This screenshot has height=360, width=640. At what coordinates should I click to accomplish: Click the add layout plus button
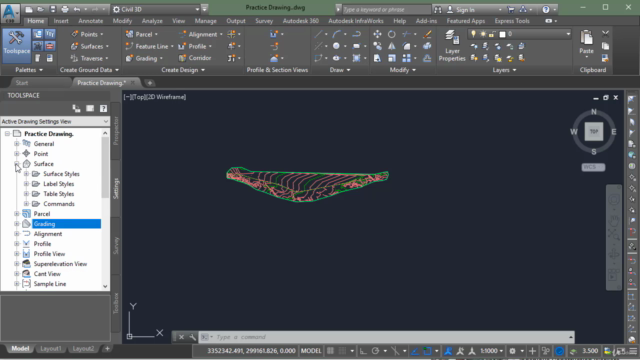pyautogui.click(x=107, y=349)
